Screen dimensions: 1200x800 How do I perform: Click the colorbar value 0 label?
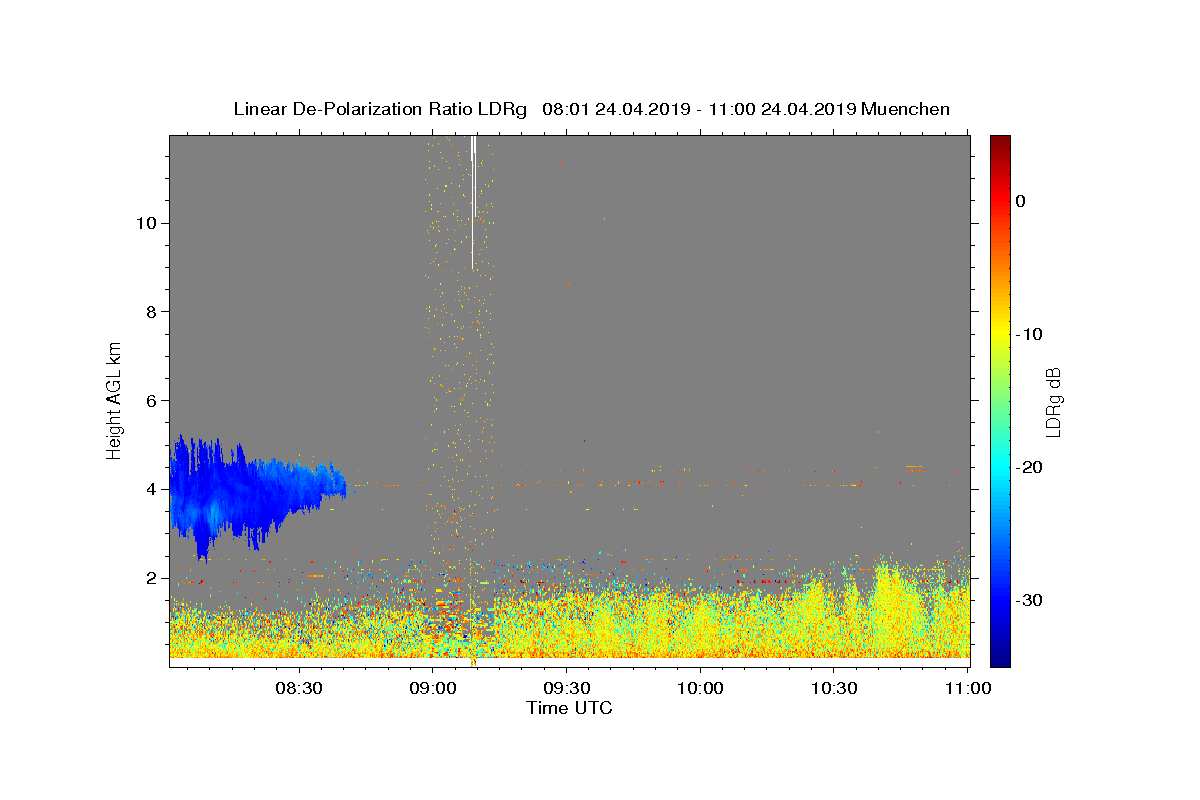coord(1020,201)
